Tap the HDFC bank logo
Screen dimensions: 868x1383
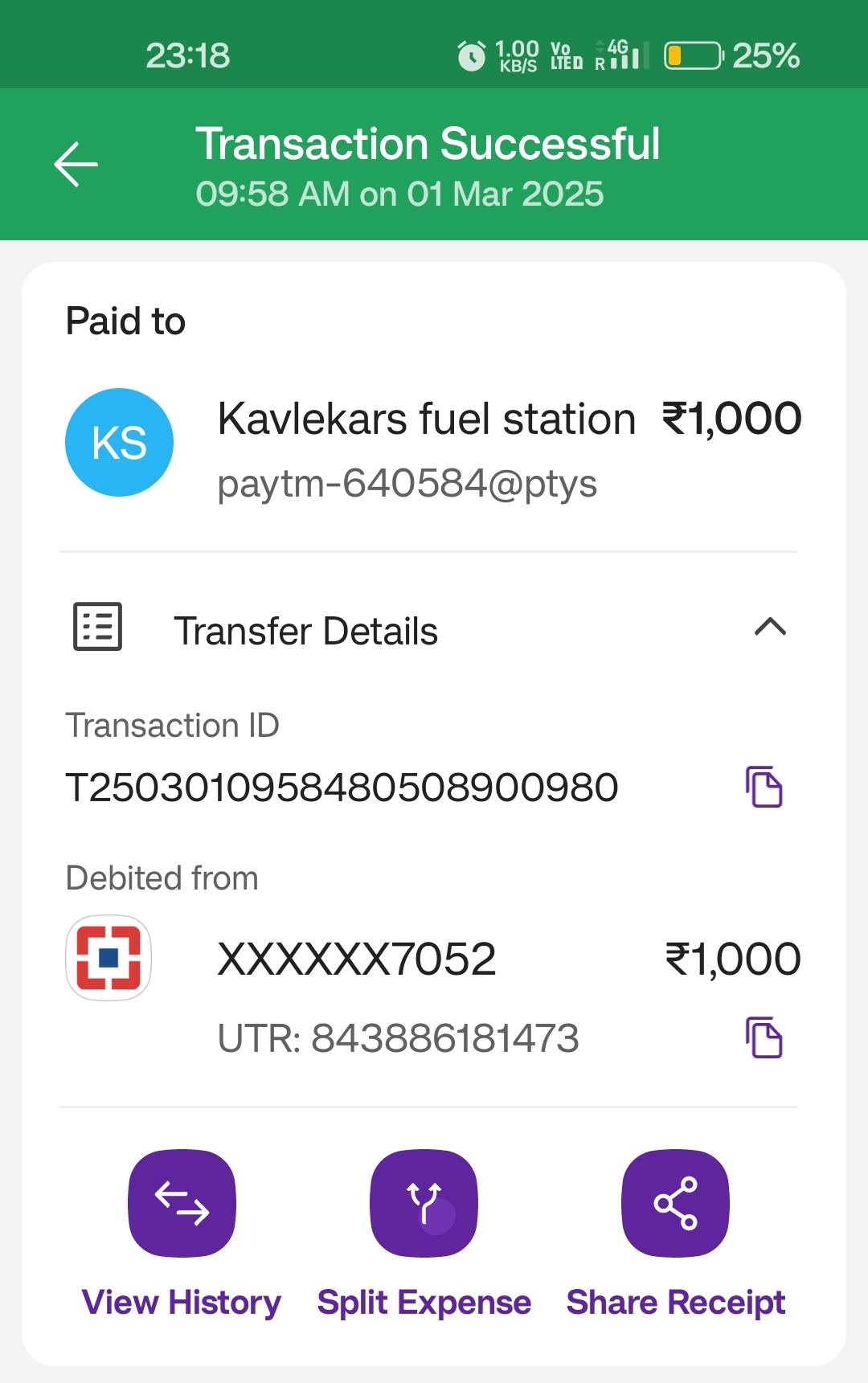tap(108, 958)
